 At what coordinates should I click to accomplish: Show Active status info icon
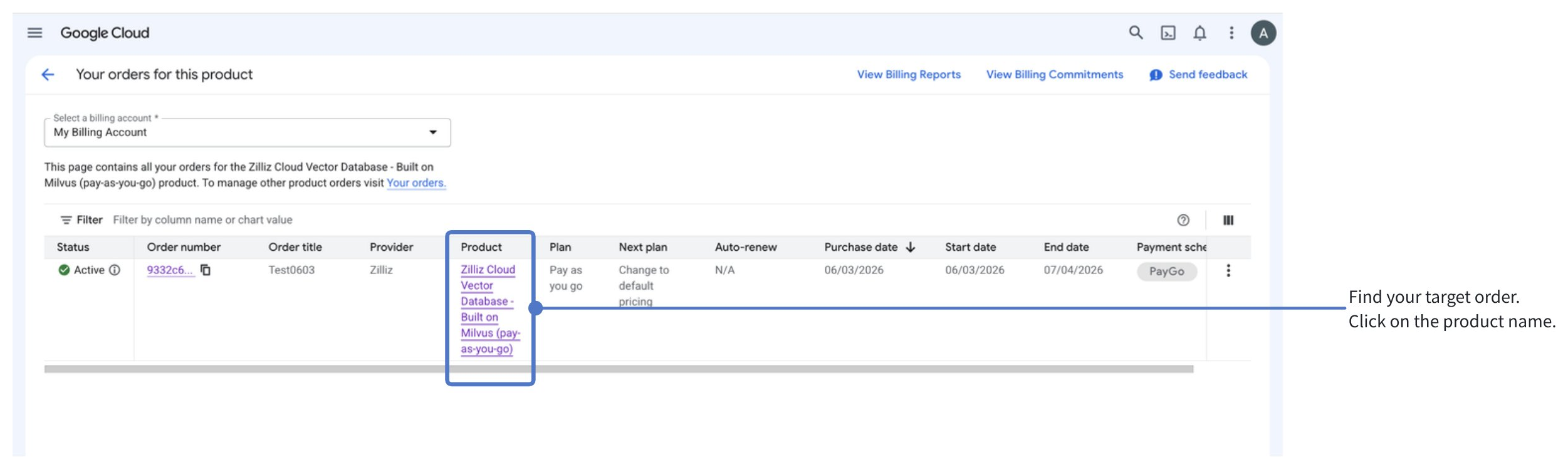coord(115,270)
